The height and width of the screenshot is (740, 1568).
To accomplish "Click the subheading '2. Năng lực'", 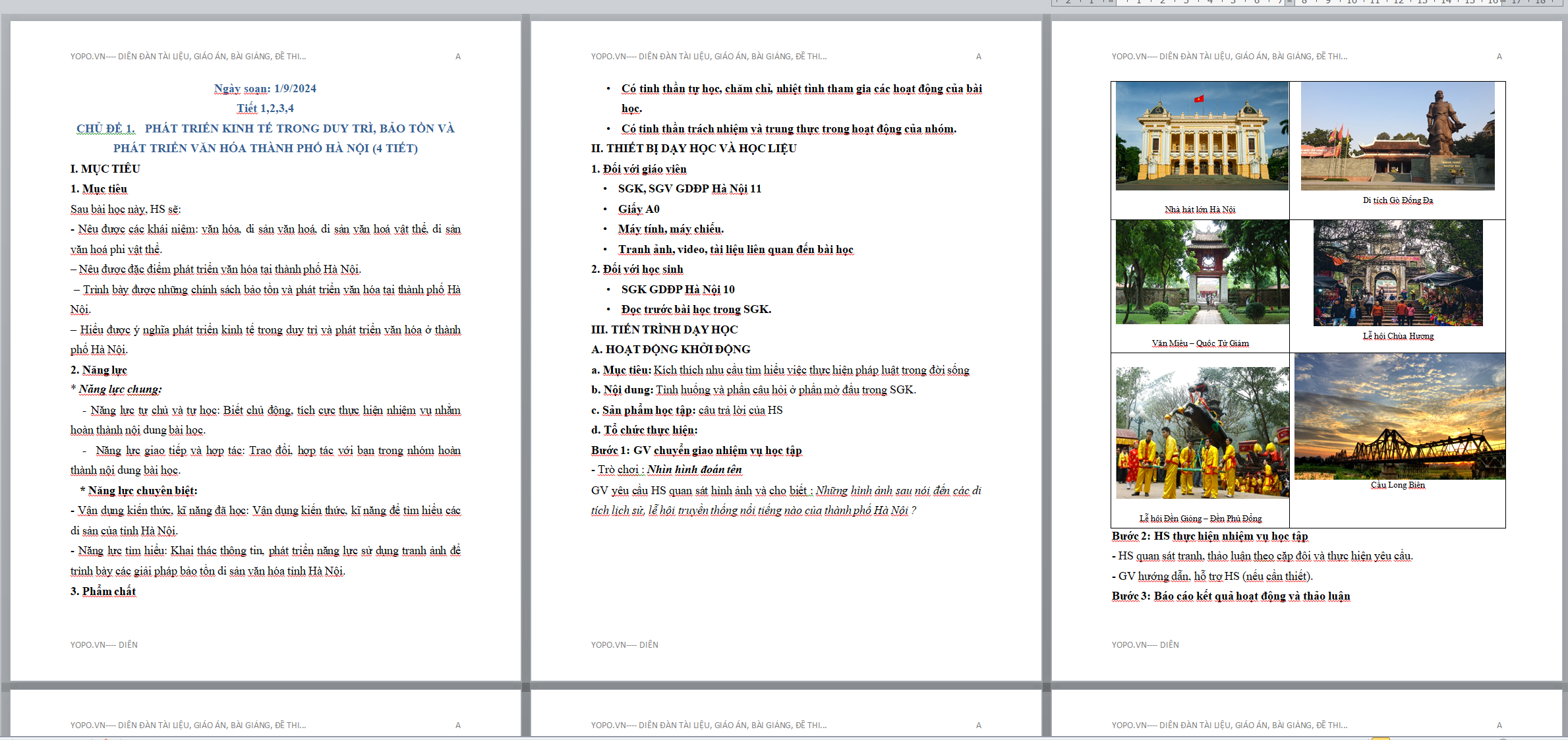I will coord(99,370).
